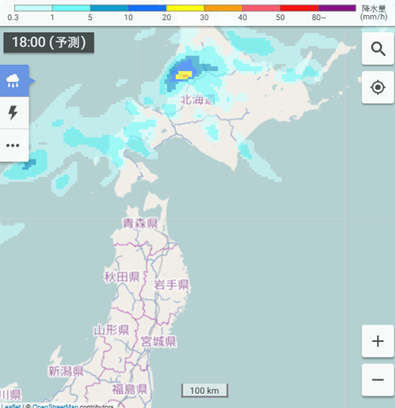
Task: Open the map search magnifier
Action: pyautogui.click(x=378, y=49)
